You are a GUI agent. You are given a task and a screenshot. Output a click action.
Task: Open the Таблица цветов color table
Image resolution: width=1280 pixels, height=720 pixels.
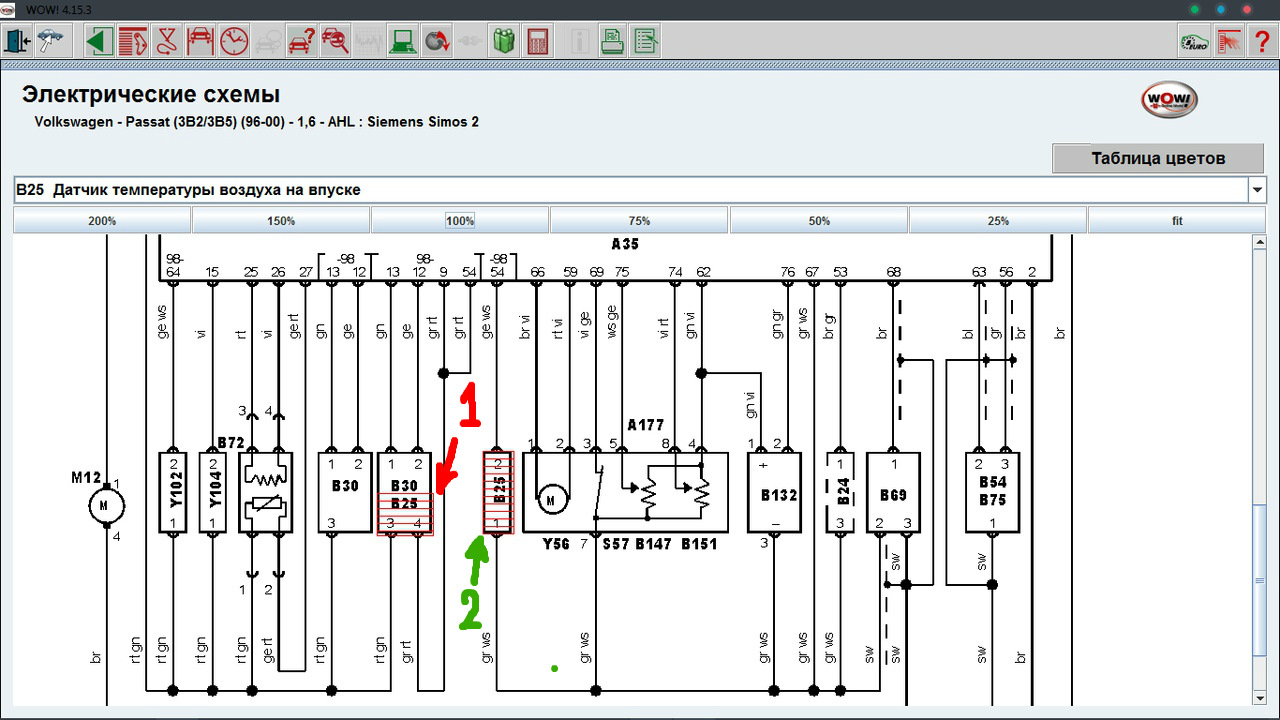pyautogui.click(x=1159, y=158)
